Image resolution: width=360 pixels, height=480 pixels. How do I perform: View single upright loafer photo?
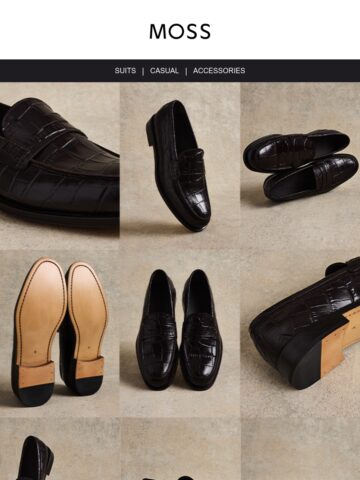pos(180,166)
